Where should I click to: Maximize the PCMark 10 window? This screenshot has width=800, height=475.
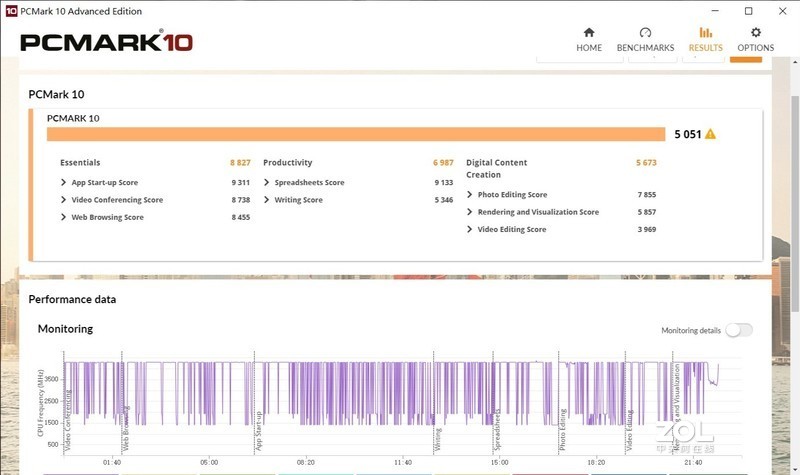(748, 11)
